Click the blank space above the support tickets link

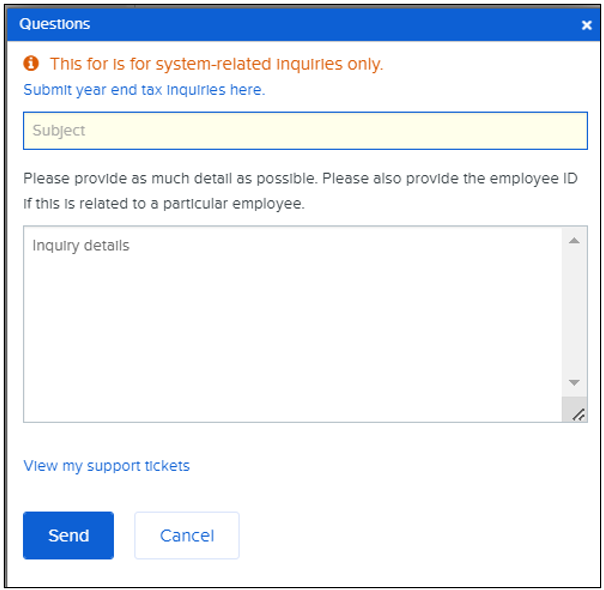point(300,438)
